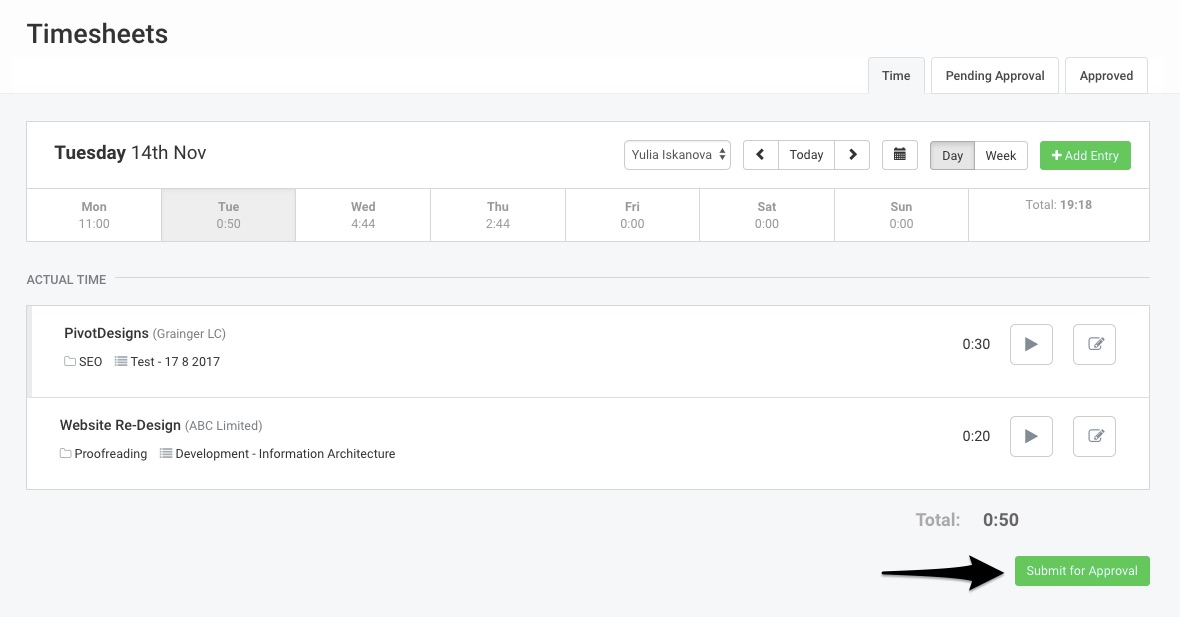Switch to the Pending Approval tab
This screenshot has width=1180, height=617.
click(994, 75)
